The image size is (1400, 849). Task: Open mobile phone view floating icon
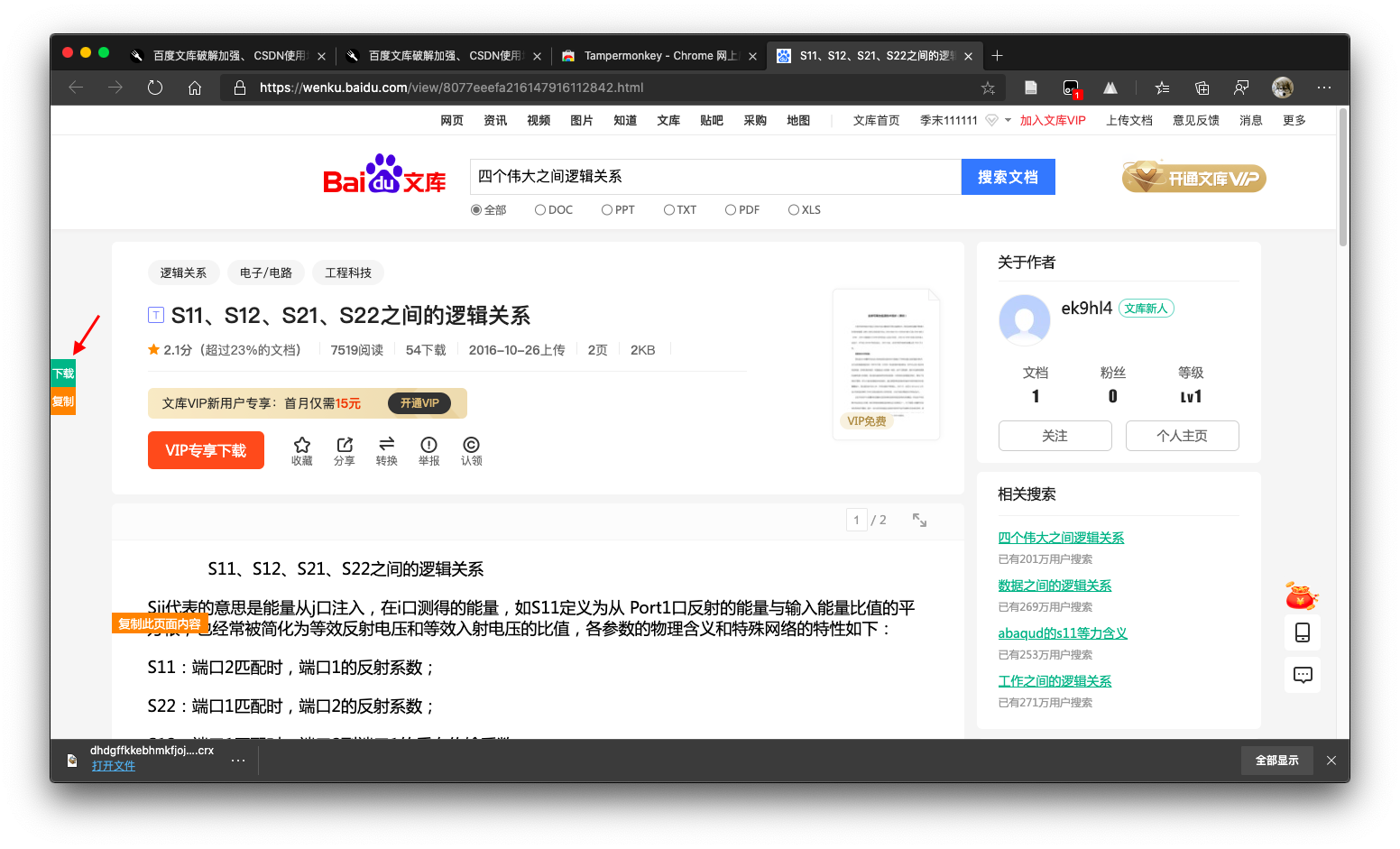click(1303, 632)
